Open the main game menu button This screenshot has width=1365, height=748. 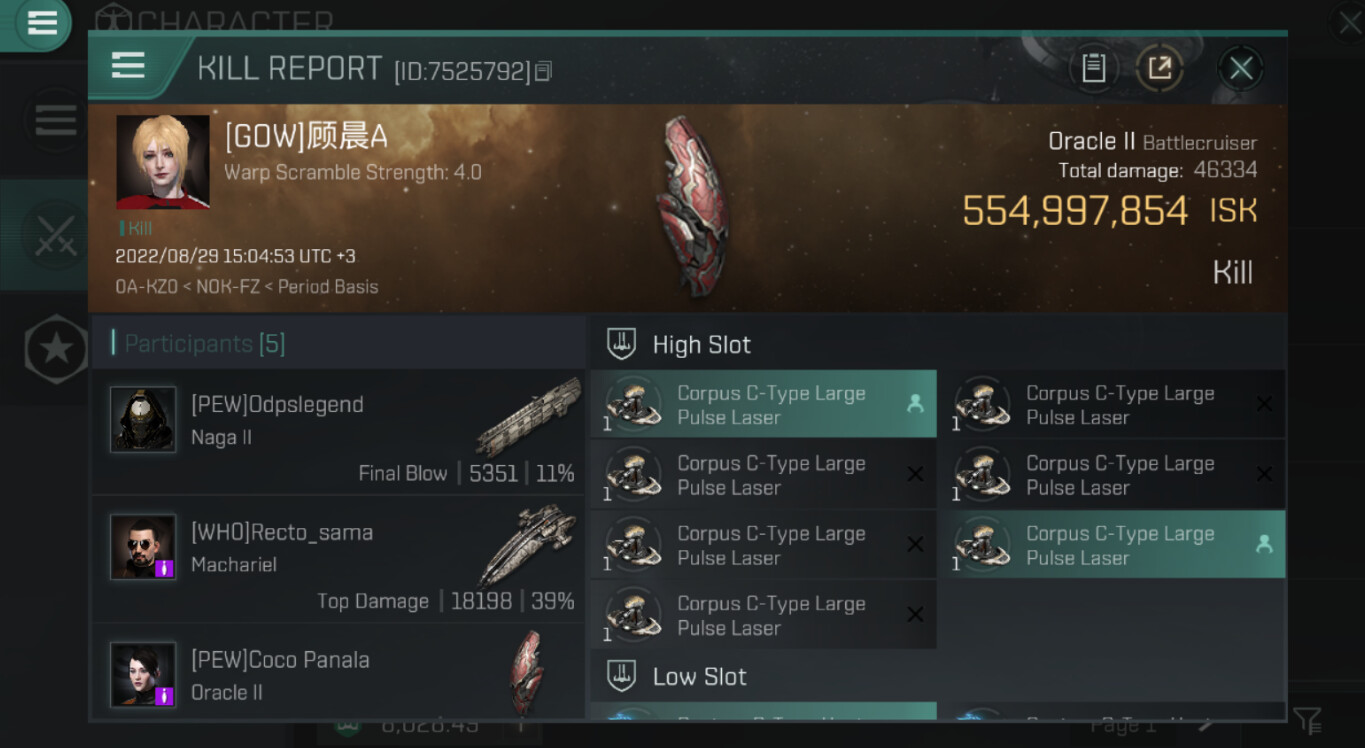pyautogui.click(x=41, y=22)
